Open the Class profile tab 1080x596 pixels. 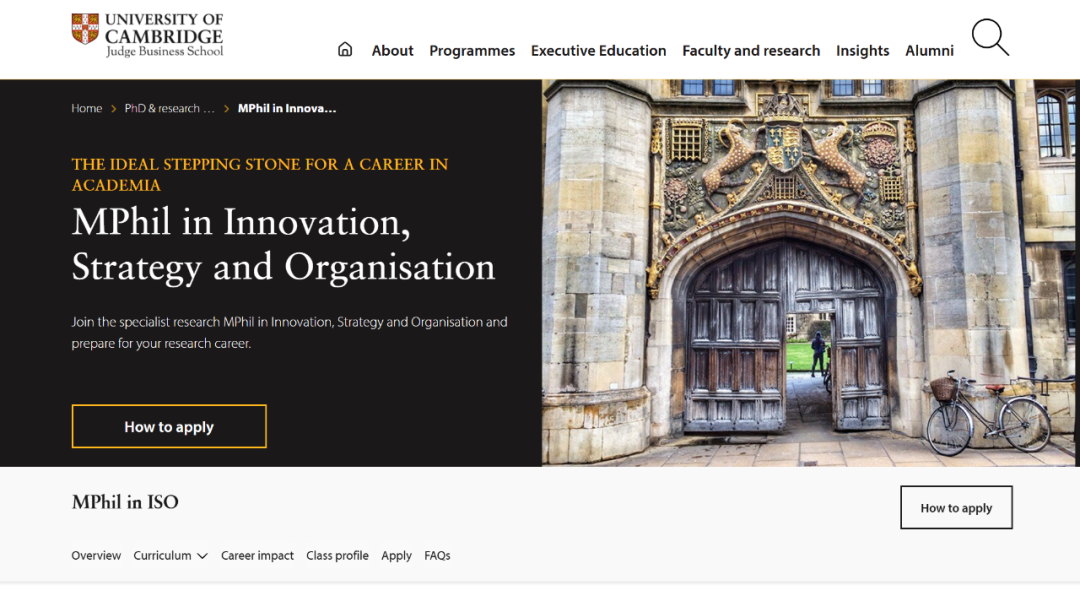(x=337, y=556)
